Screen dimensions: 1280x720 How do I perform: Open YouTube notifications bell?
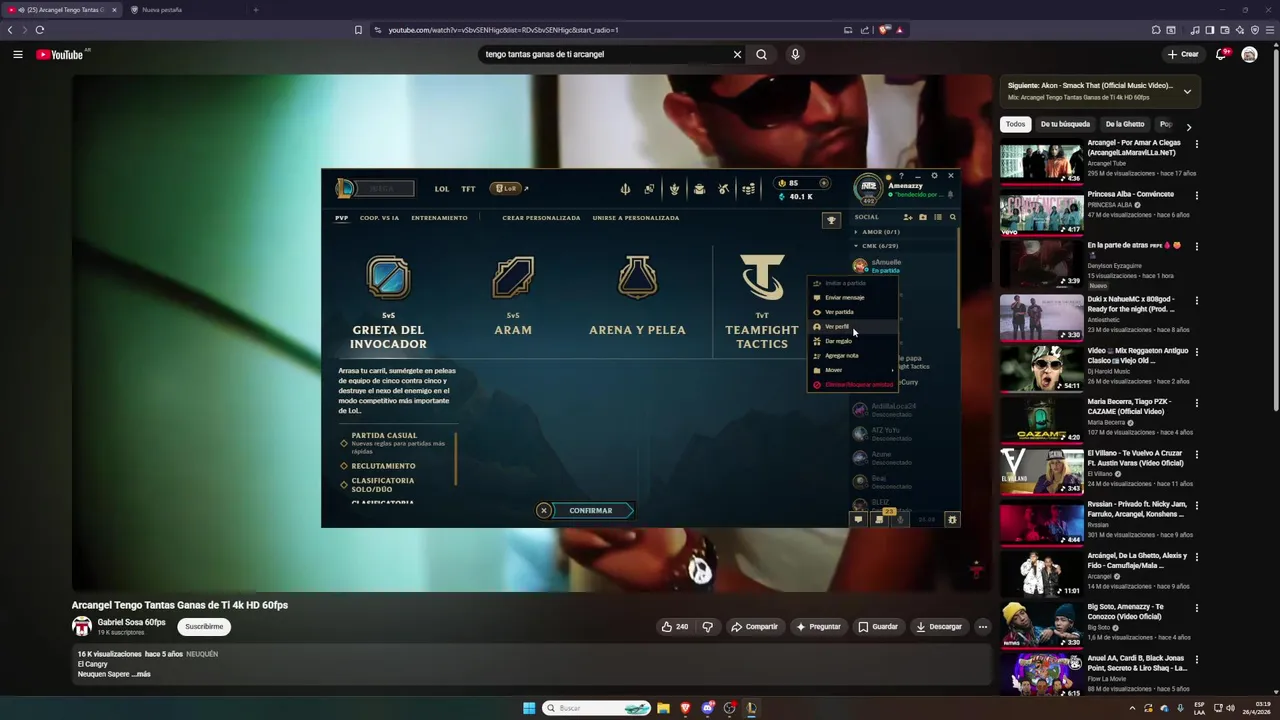click(1221, 54)
